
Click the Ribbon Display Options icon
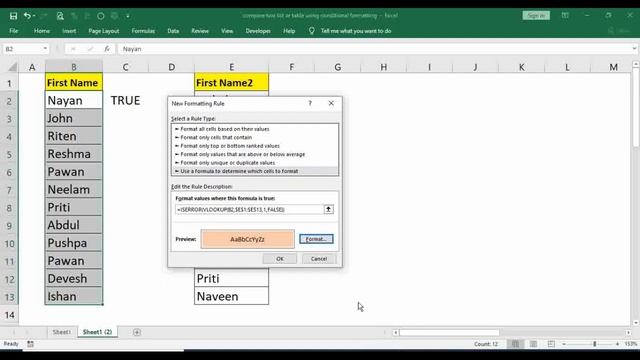565,16
